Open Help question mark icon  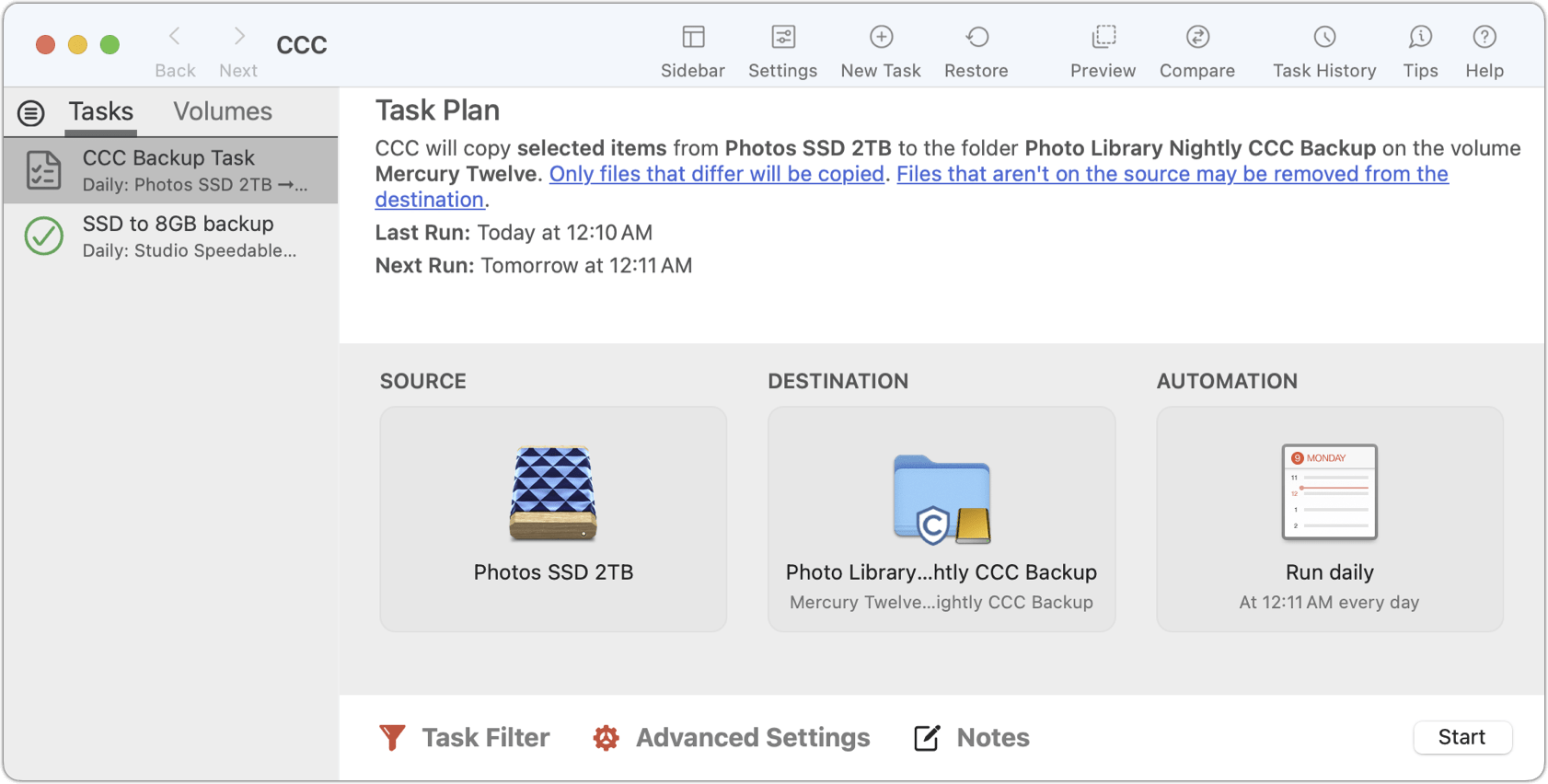pos(1484,37)
